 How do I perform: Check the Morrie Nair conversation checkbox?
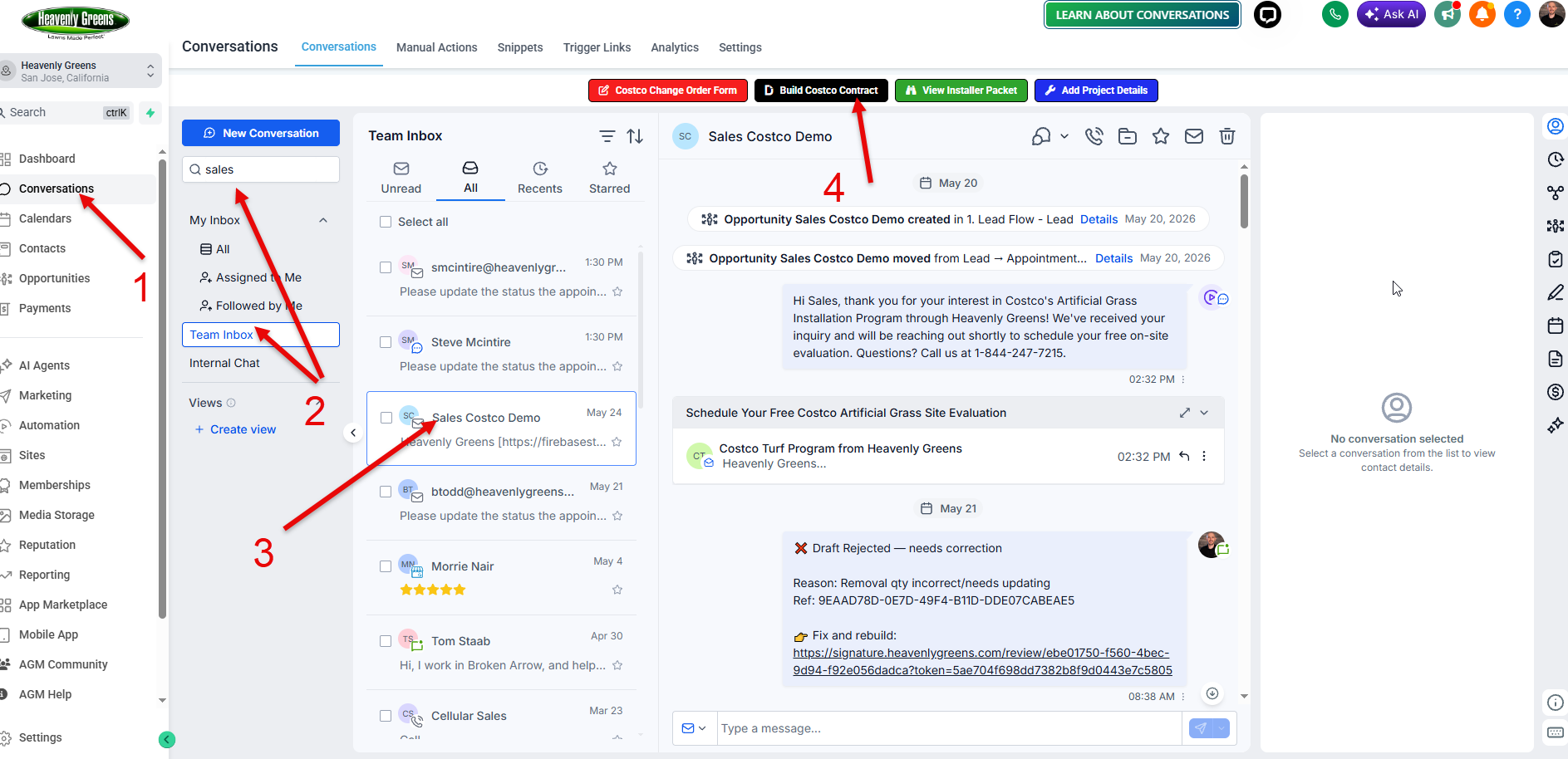[x=386, y=566]
